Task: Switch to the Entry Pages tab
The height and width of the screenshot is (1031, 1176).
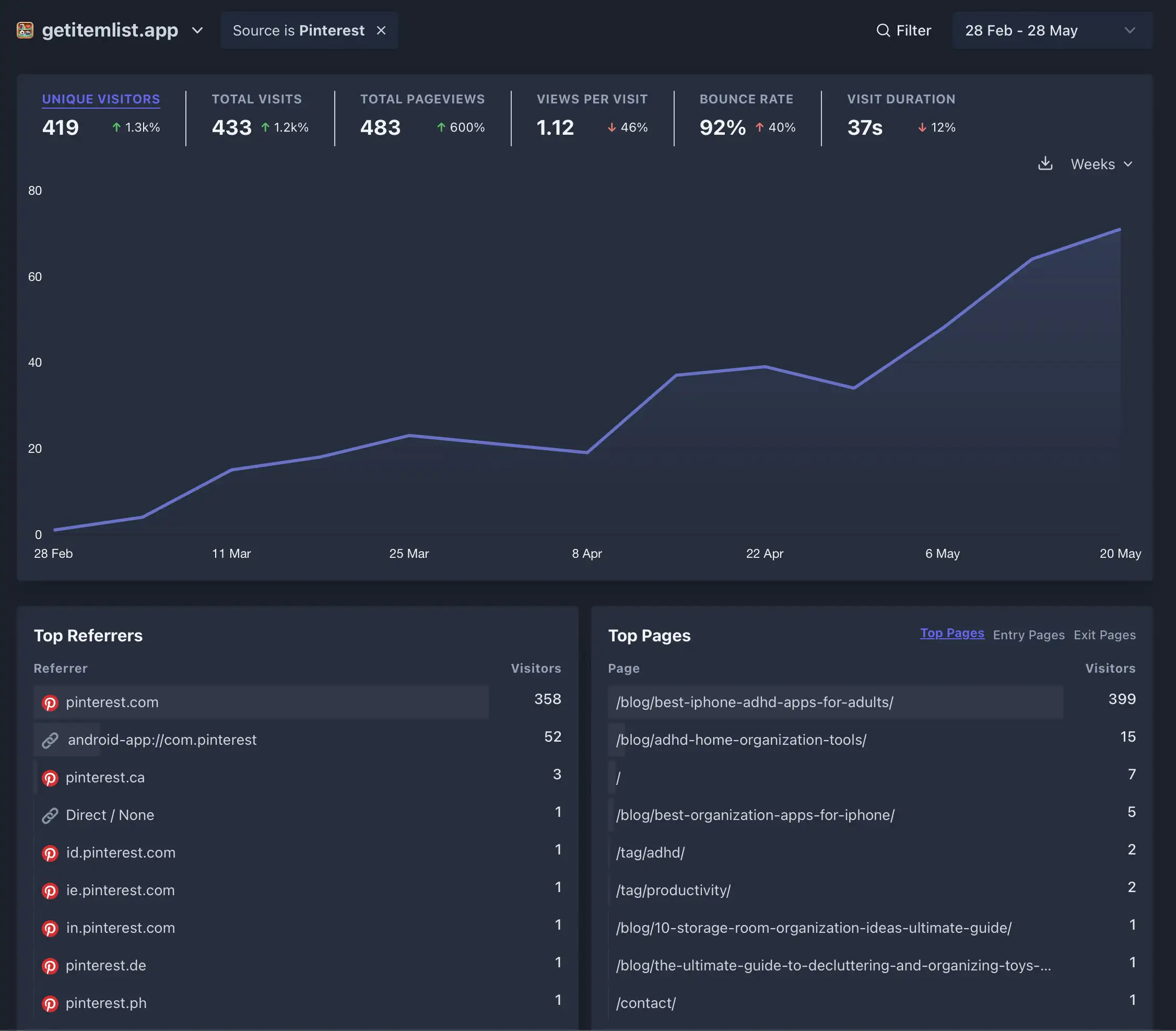Action: pos(1028,635)
